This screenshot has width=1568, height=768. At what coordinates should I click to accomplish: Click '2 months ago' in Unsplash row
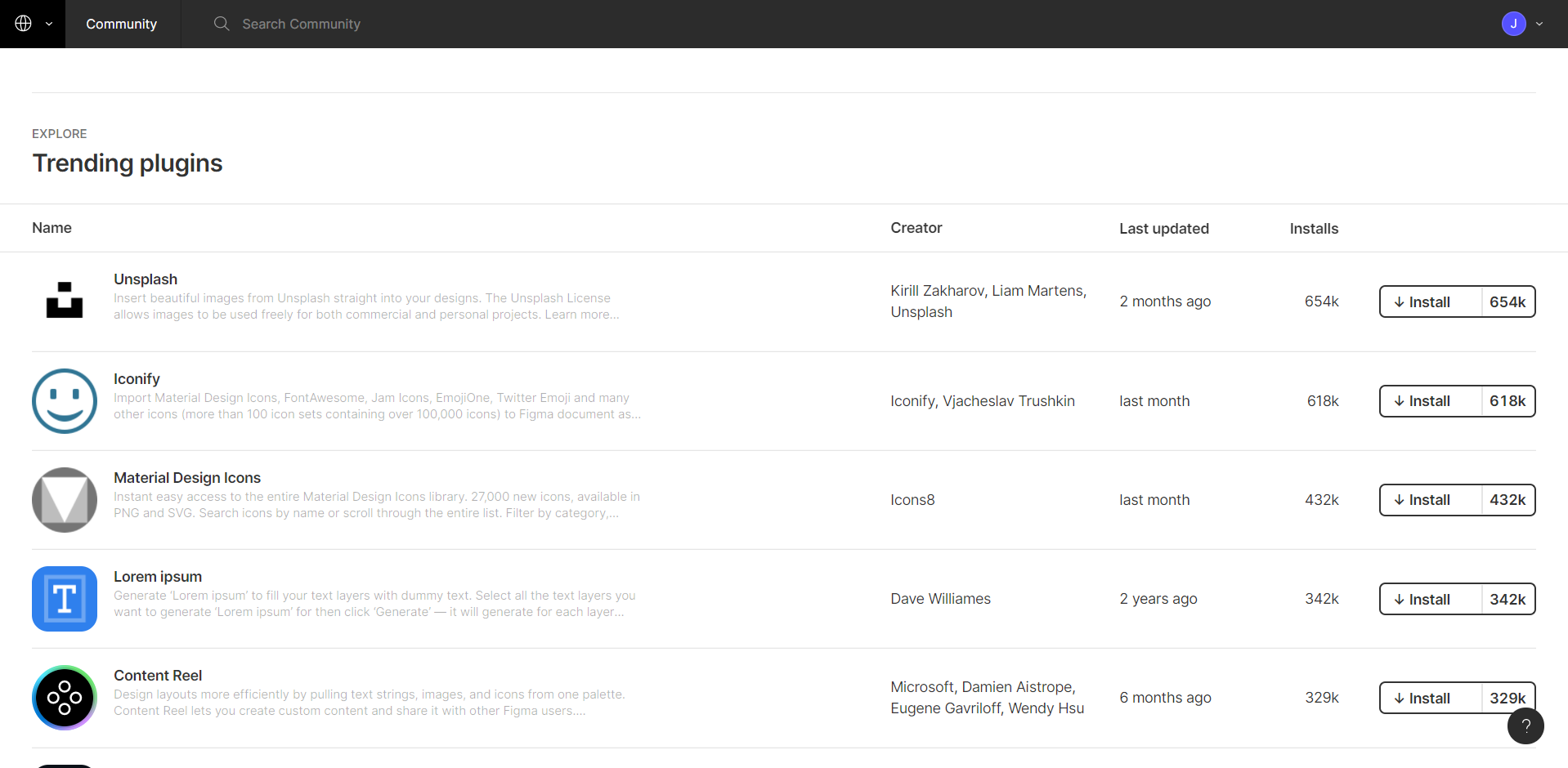(x=1165, y=301)
